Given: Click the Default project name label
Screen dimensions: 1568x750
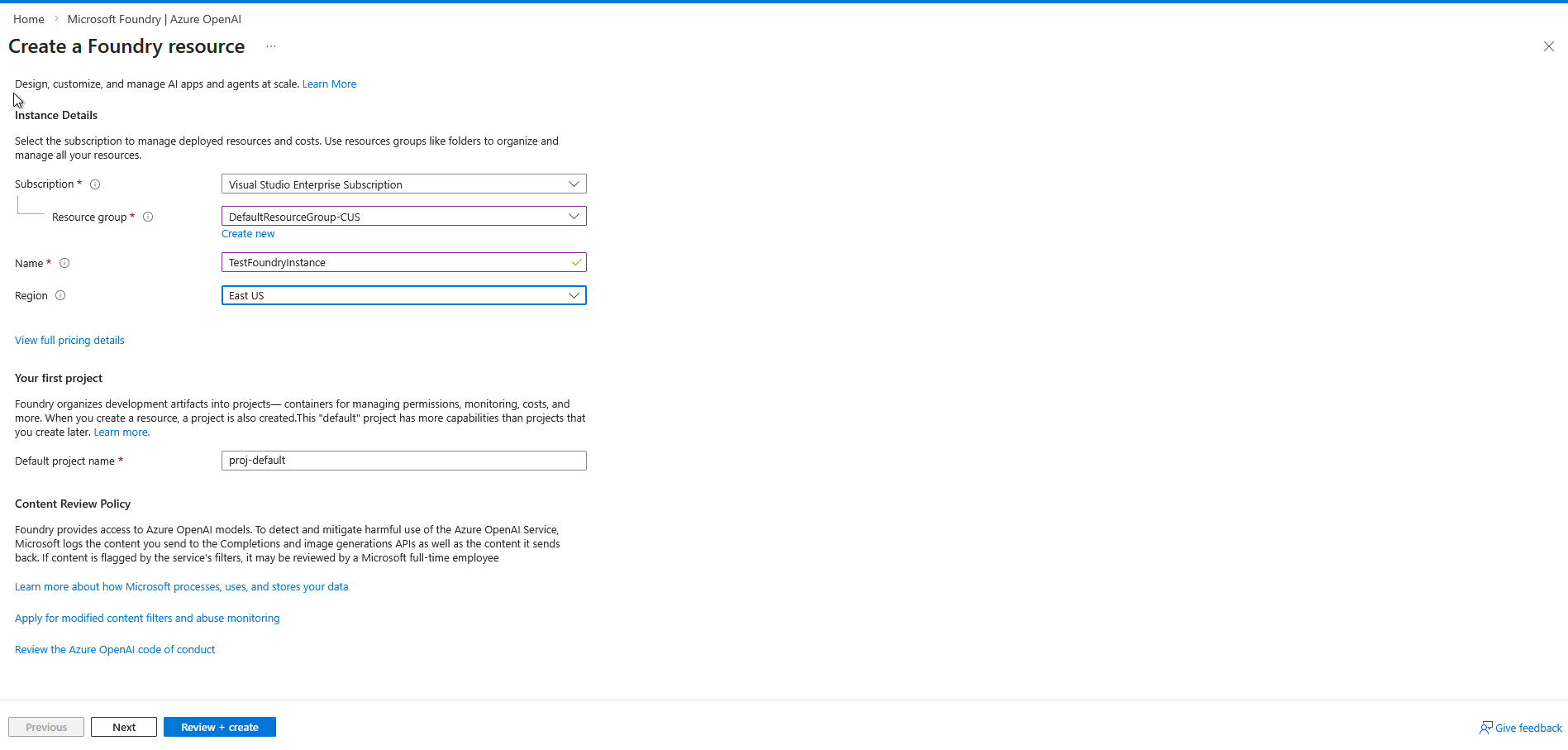Looking at the screenshot, I should [x=64, y=461].
